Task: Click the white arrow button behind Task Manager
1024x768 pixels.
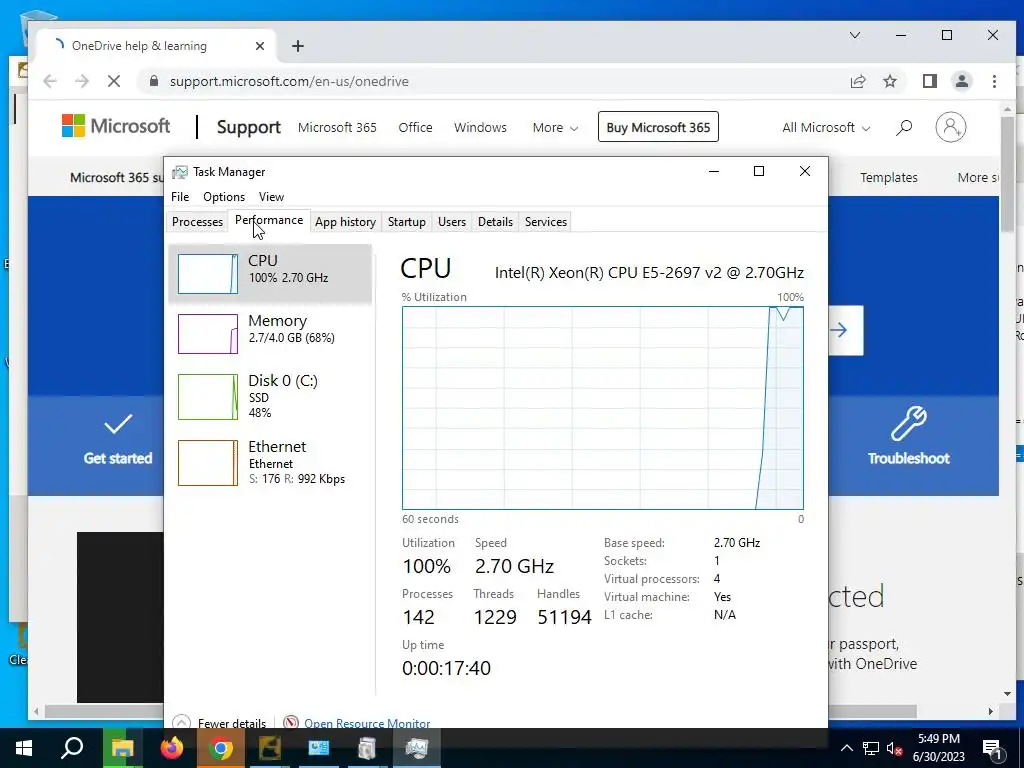Action: pyautogui.click(x=846, y=330)
